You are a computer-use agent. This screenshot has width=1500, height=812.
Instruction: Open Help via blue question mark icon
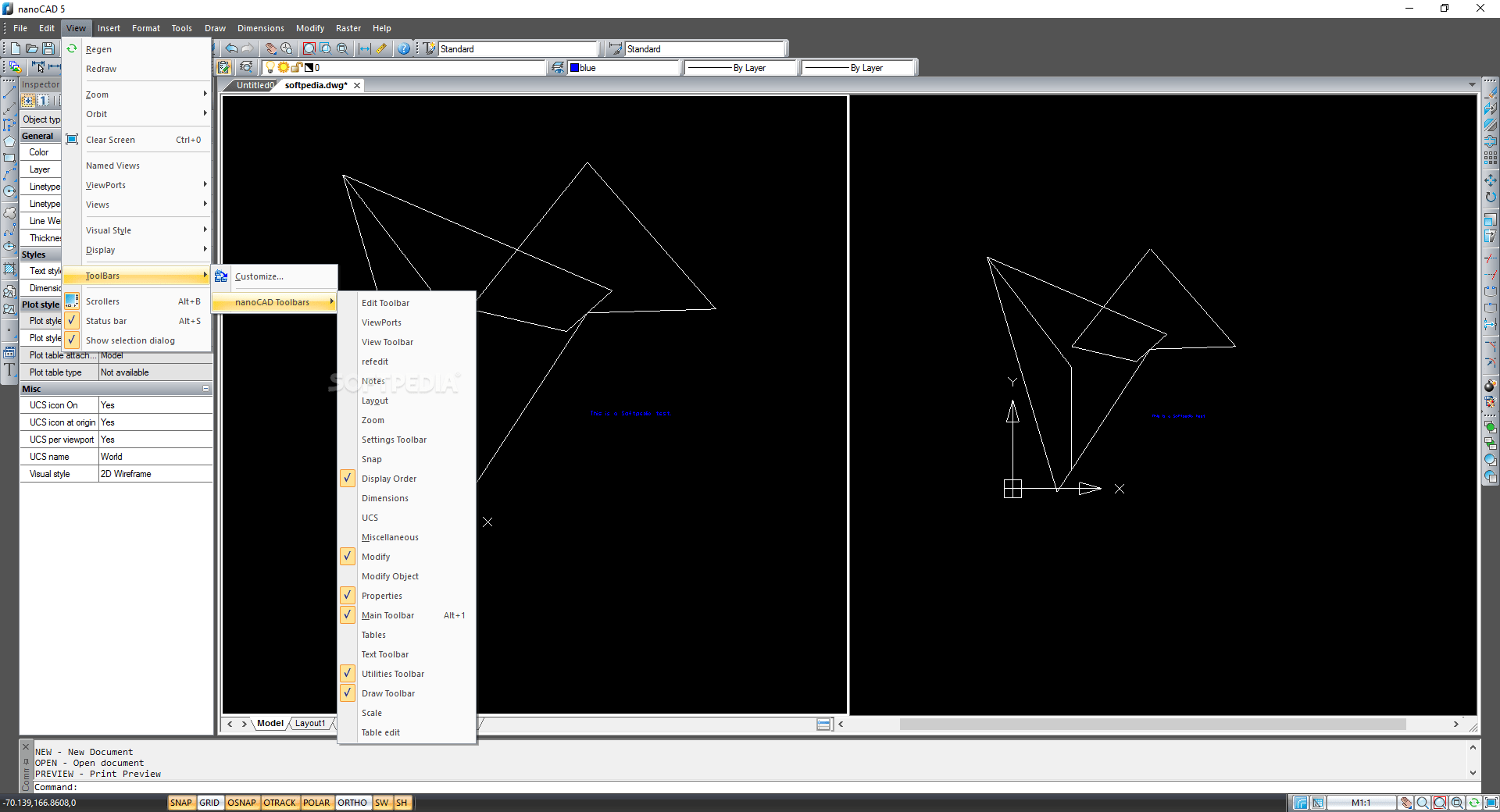pyautogui.click(x=403, y=48)
